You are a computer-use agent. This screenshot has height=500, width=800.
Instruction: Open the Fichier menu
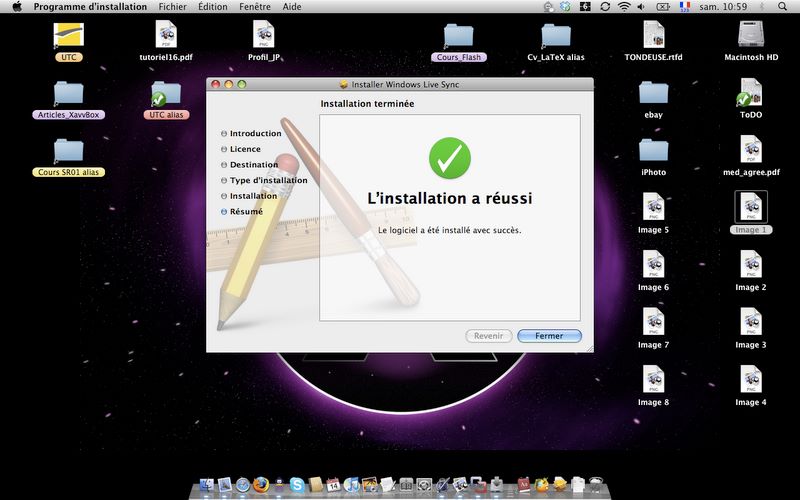(172, 7)
